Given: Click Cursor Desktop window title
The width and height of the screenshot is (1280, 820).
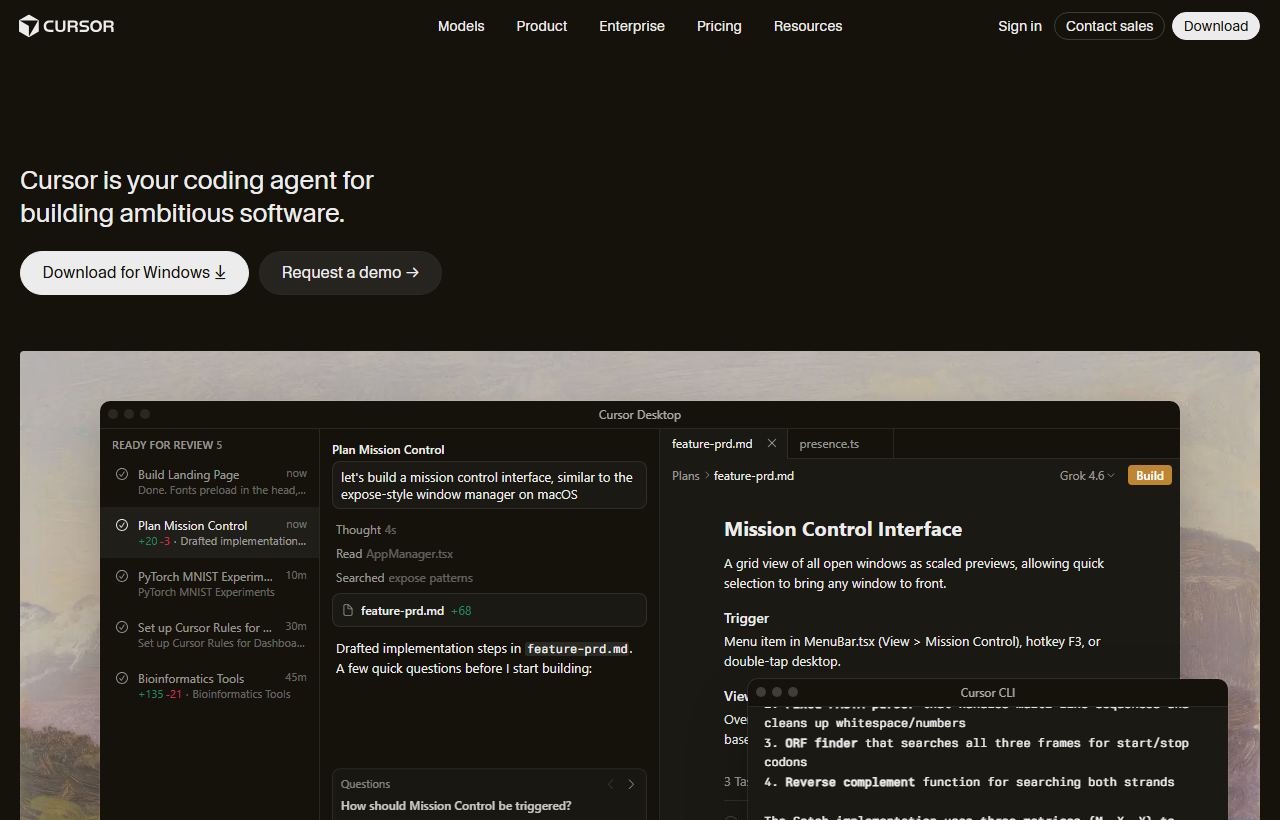Looking at the screenshot, I should click(x=640, y=414).
